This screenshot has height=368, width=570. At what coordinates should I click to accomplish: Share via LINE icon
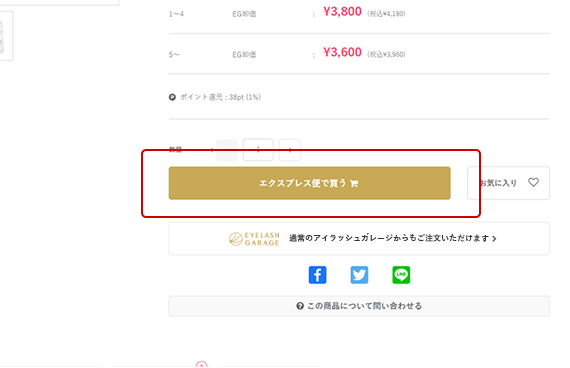[401, 275]
